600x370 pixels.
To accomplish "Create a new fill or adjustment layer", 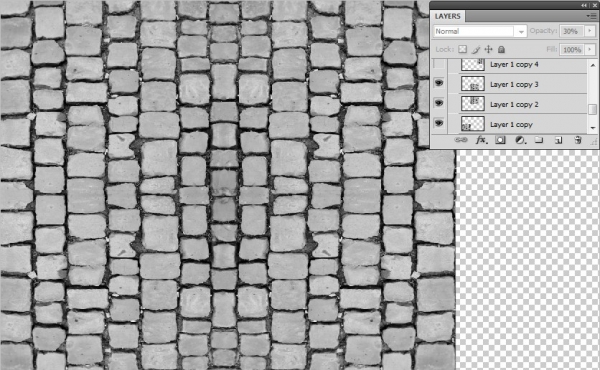I will pos(520,140).
